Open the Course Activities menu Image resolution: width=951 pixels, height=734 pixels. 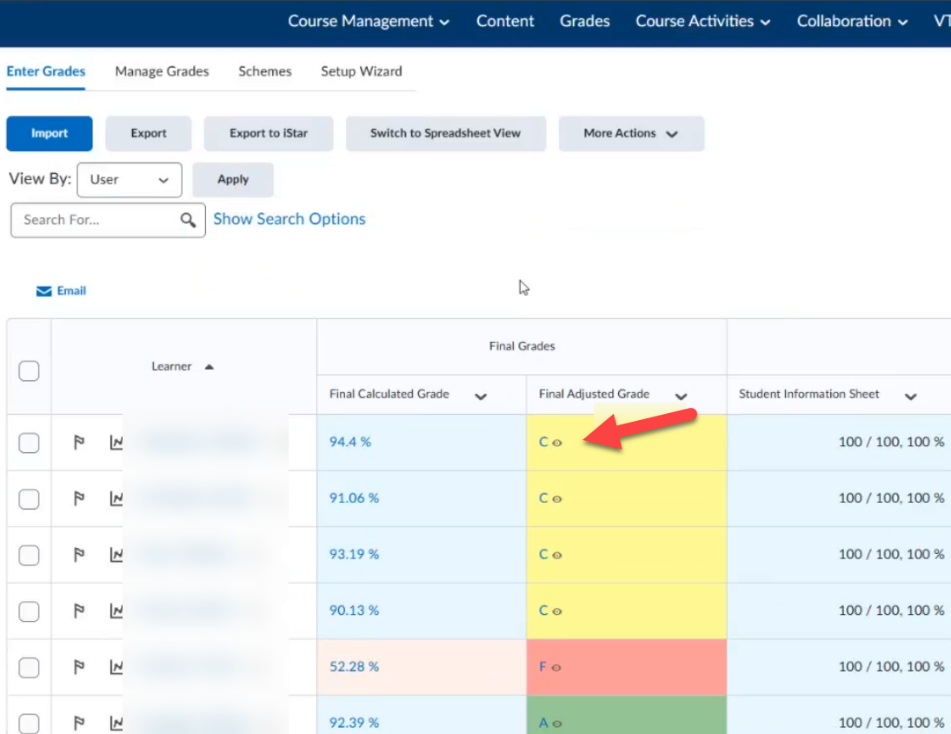(x=702, y=21)
